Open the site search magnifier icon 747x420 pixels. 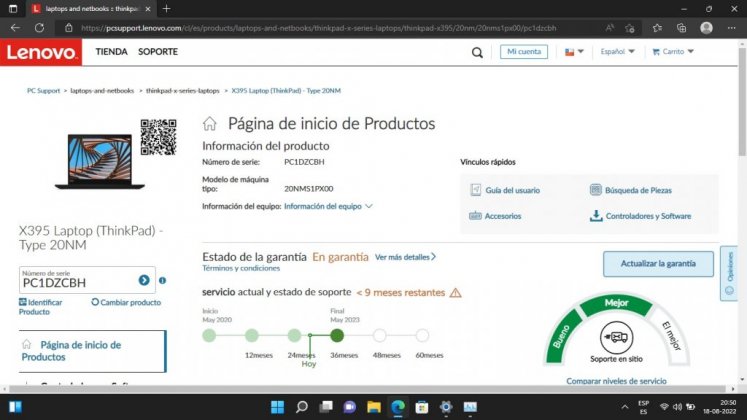point(477,52)
